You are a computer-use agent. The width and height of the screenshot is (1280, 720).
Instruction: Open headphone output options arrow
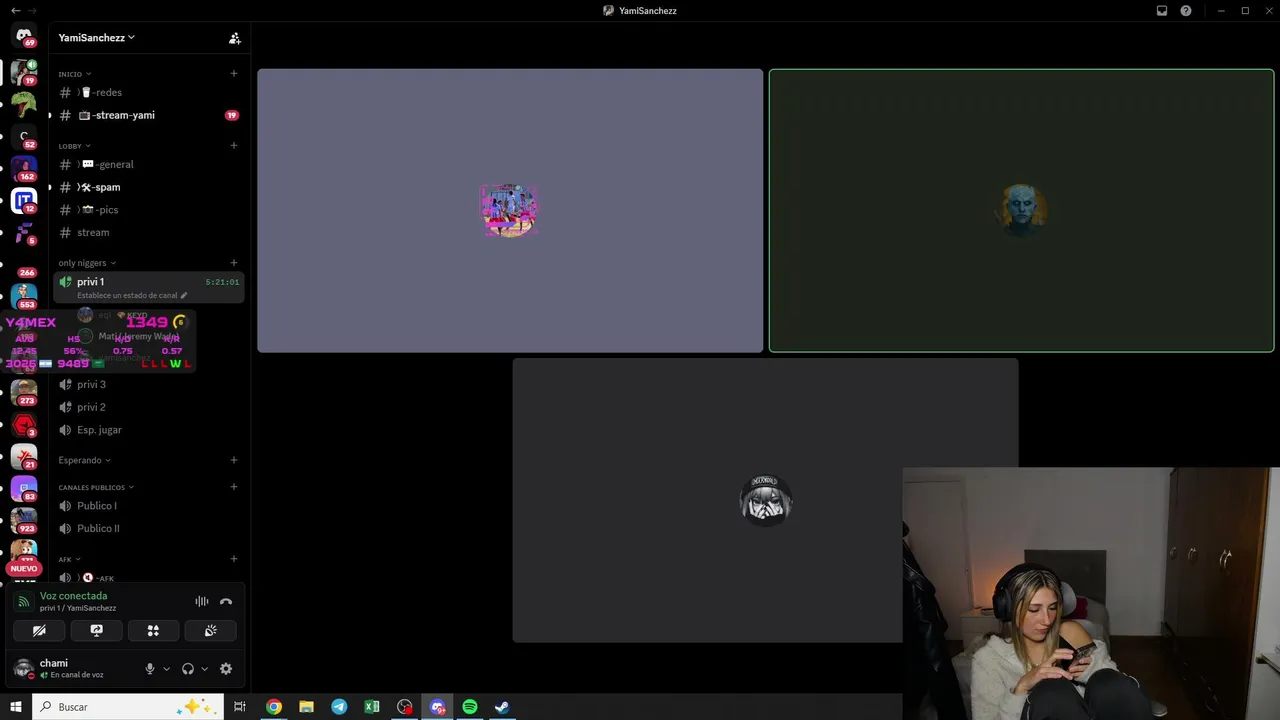click(x=204, y=669)
